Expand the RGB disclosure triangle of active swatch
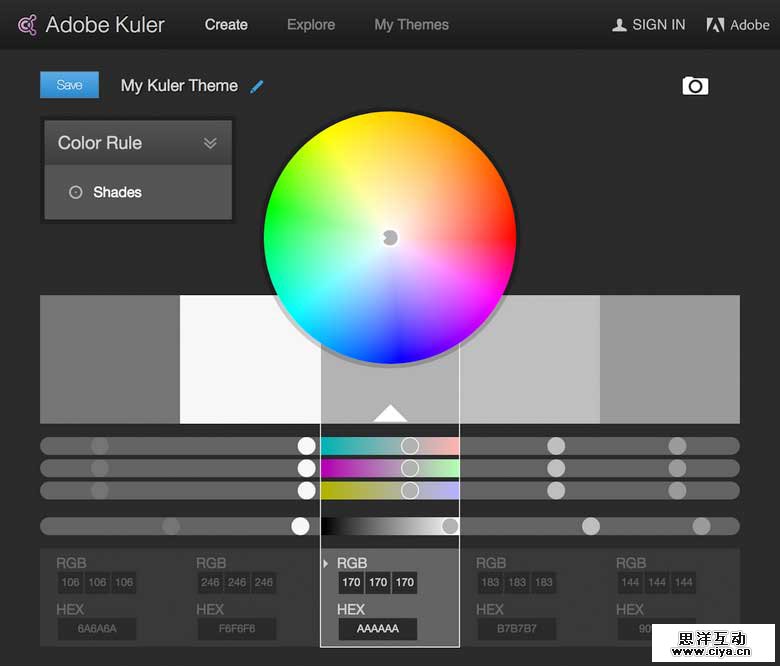The height and width of the screenshot is (667, 780). pos(326,564)
